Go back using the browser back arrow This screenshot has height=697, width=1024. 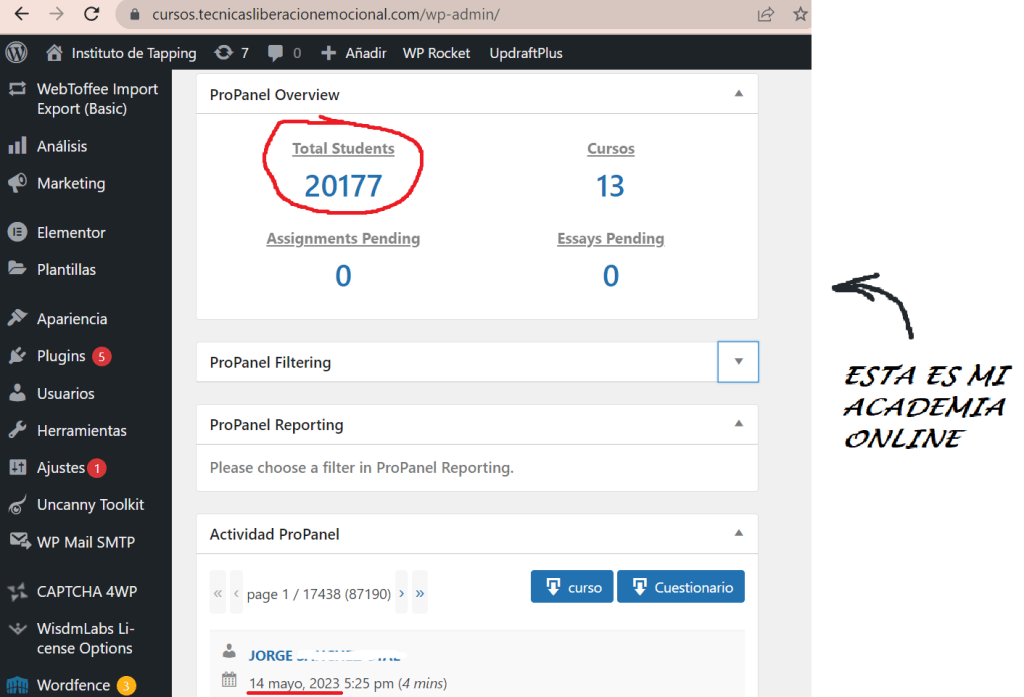(22, 14)
